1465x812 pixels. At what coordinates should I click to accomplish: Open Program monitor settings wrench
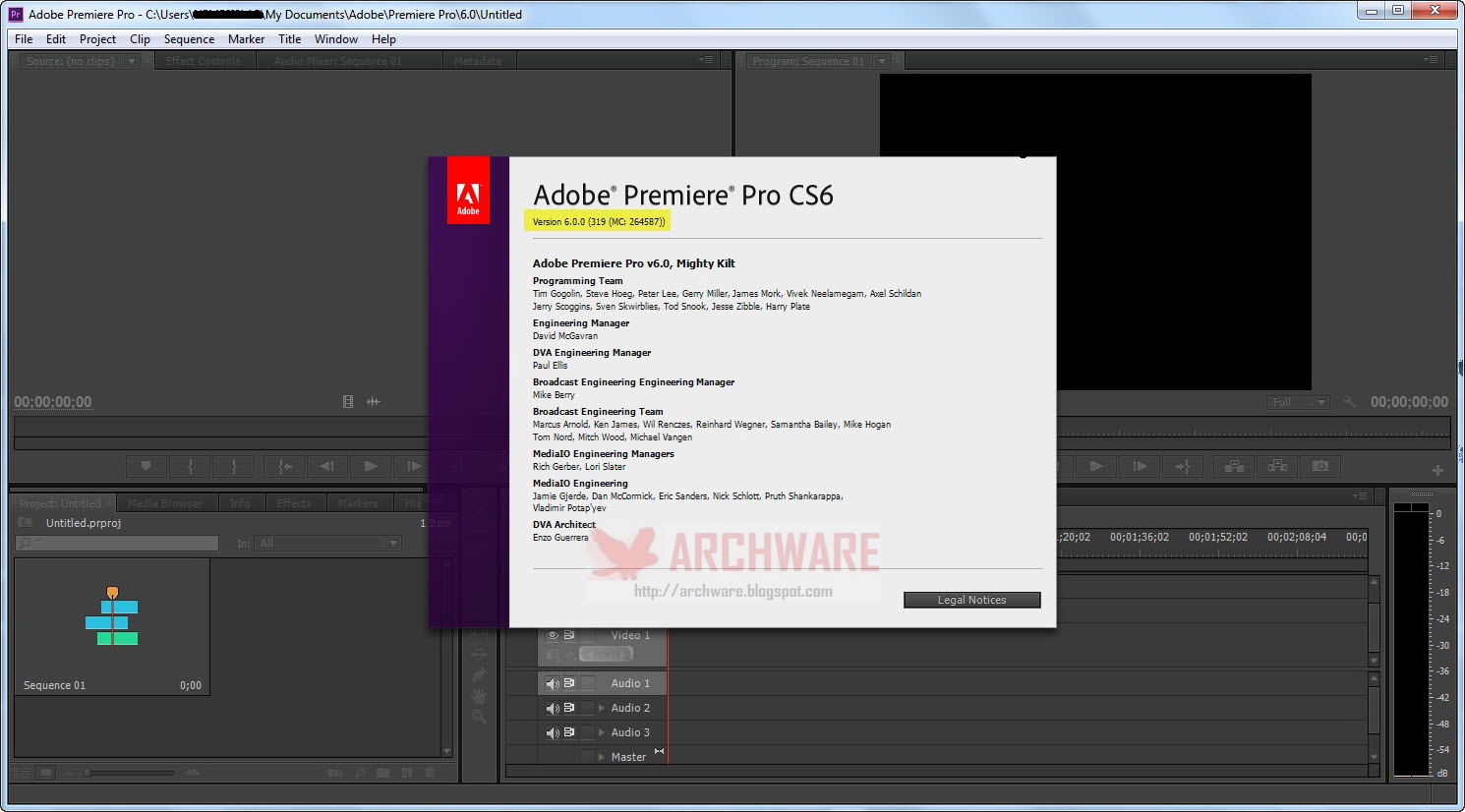click(1349, 402)
